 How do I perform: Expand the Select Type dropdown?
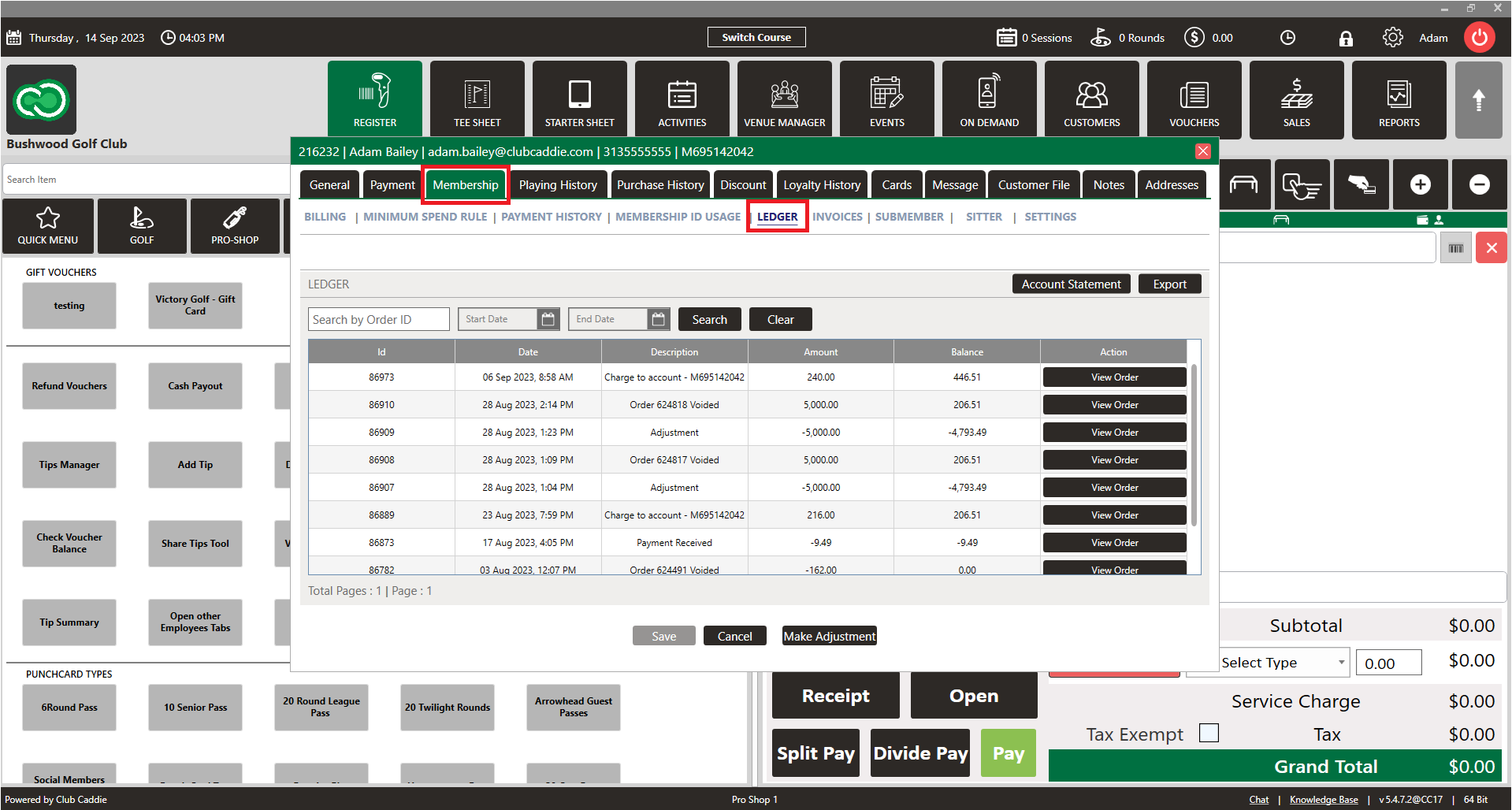1341,663
